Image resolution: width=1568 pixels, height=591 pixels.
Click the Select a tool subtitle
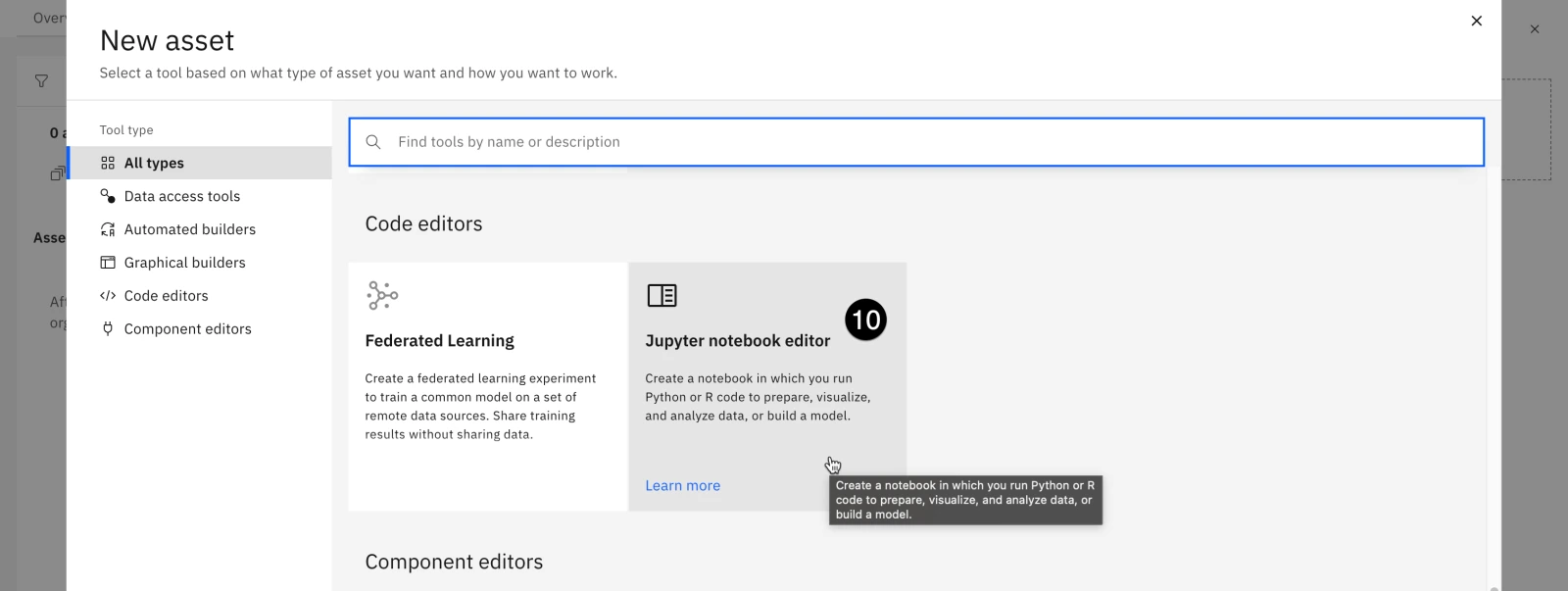[359, 74]
